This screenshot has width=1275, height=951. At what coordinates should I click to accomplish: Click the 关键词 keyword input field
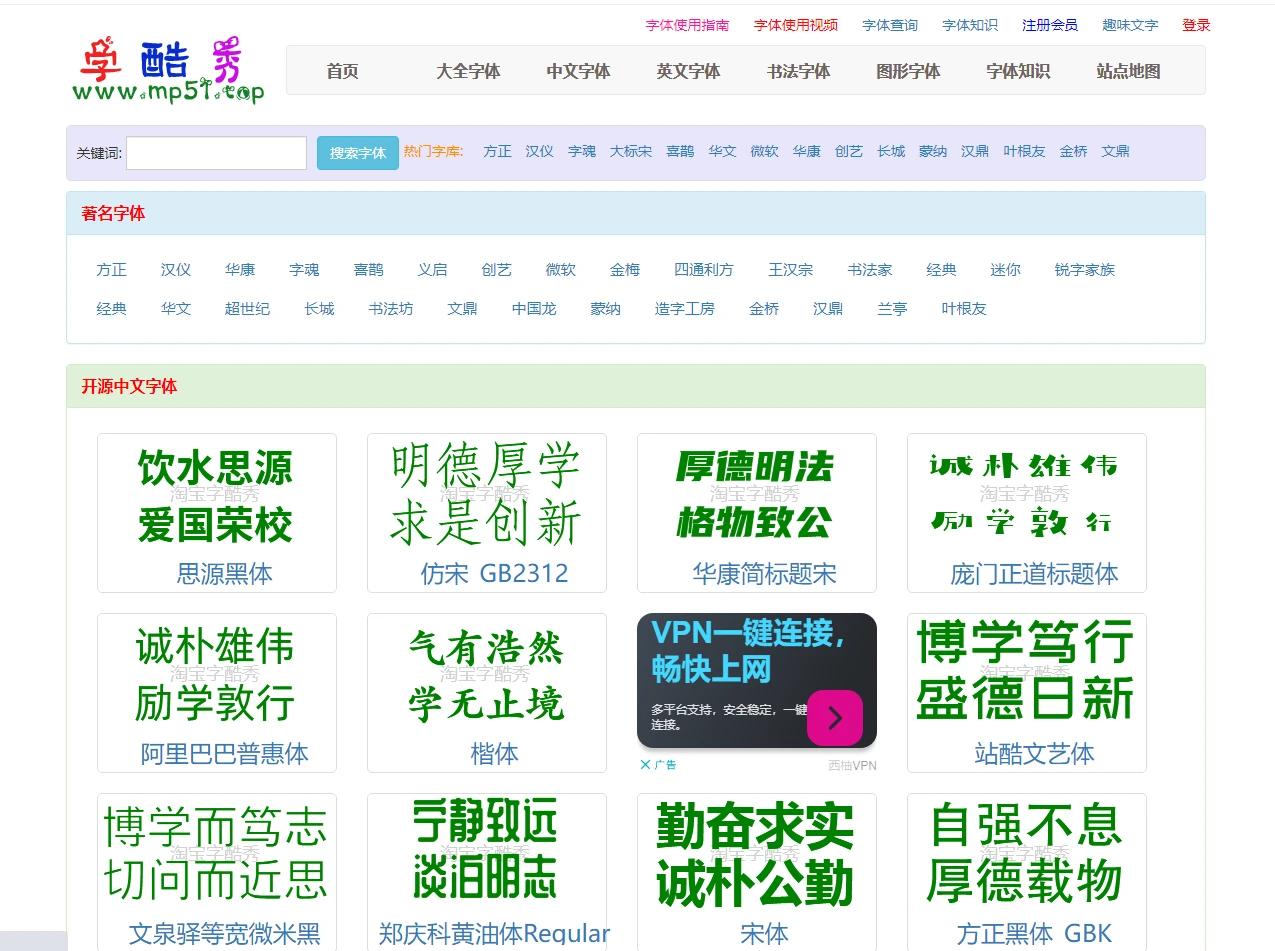point(215,152)
